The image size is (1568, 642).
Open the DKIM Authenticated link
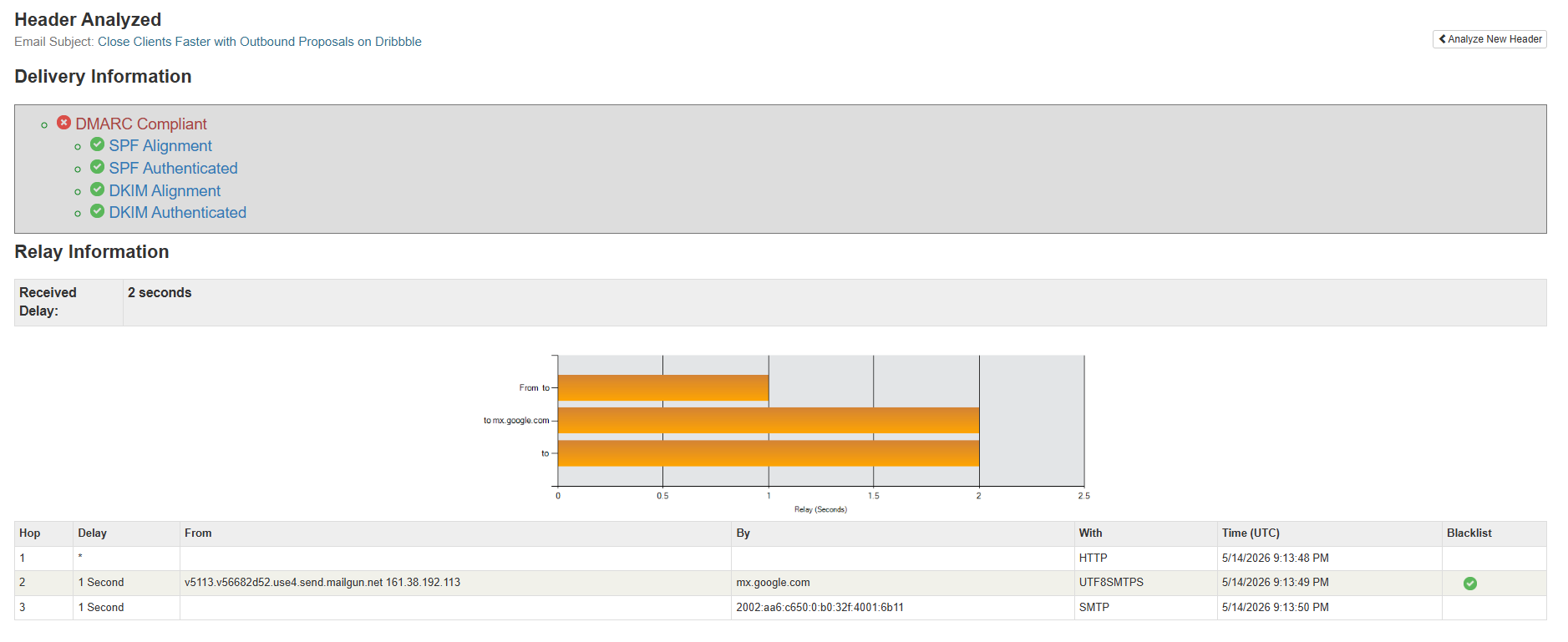click(177, 212)
